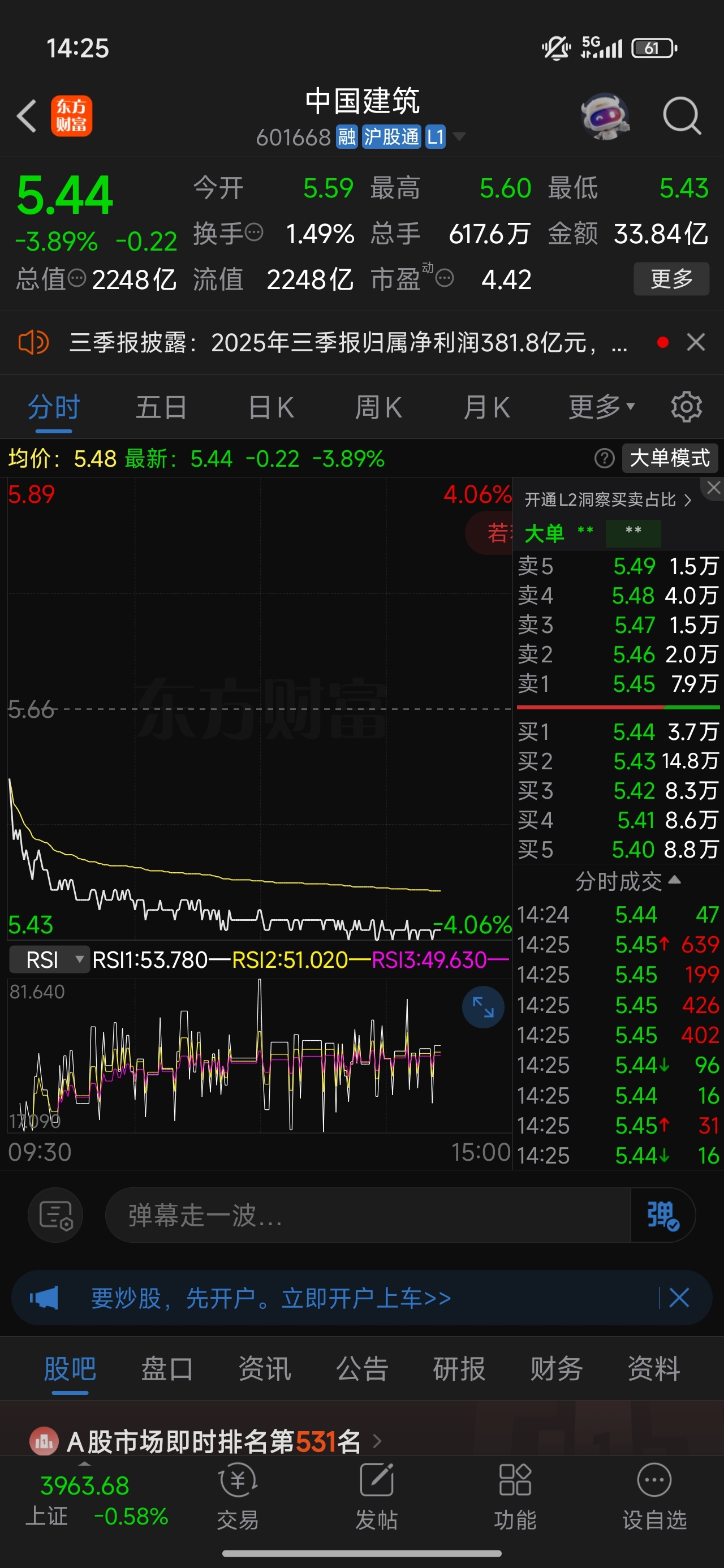This screenshot has height=1568, width=724.
Task: Switch to 资讯 tab
Action: 264,1369
